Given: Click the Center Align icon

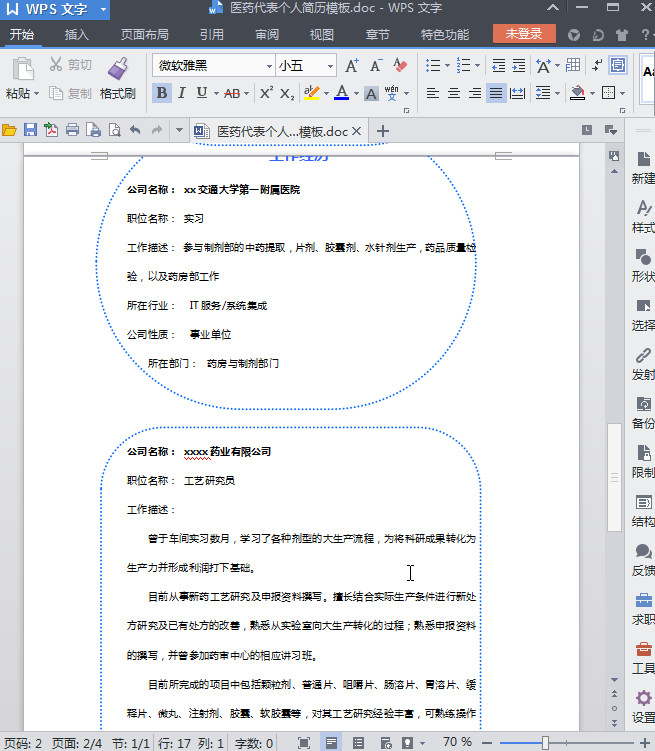Looking at the screenshot, I should tap(453, 93).
